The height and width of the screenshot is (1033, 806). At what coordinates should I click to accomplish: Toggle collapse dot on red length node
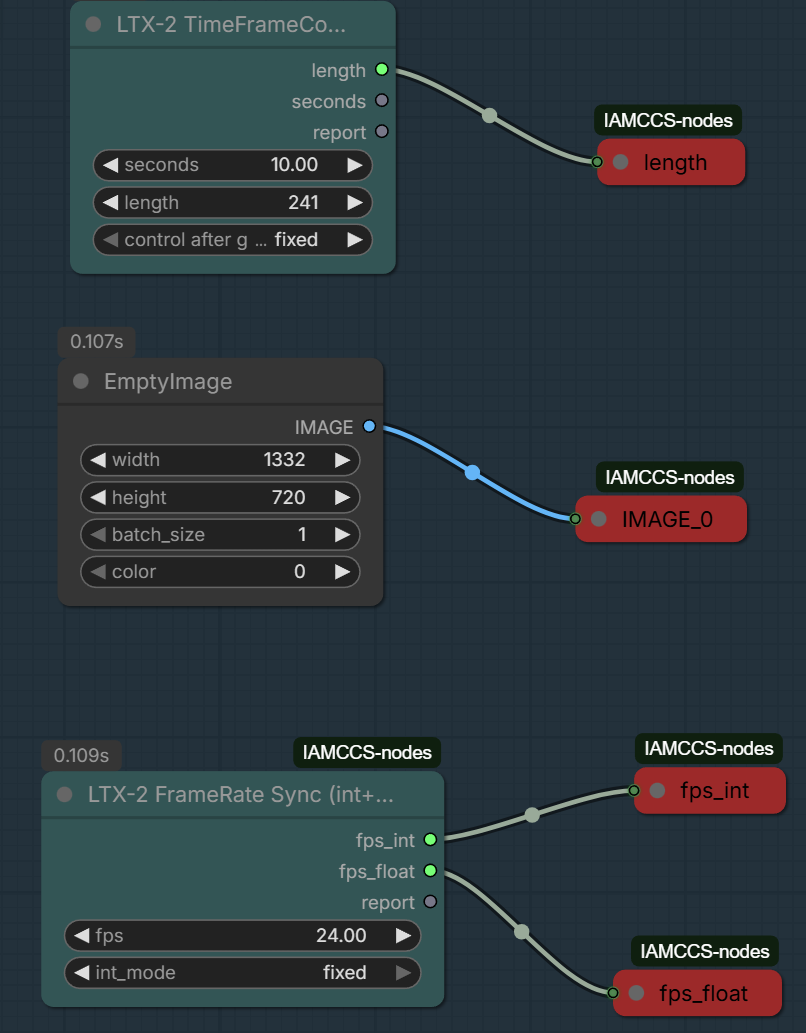tap(620, 162)
